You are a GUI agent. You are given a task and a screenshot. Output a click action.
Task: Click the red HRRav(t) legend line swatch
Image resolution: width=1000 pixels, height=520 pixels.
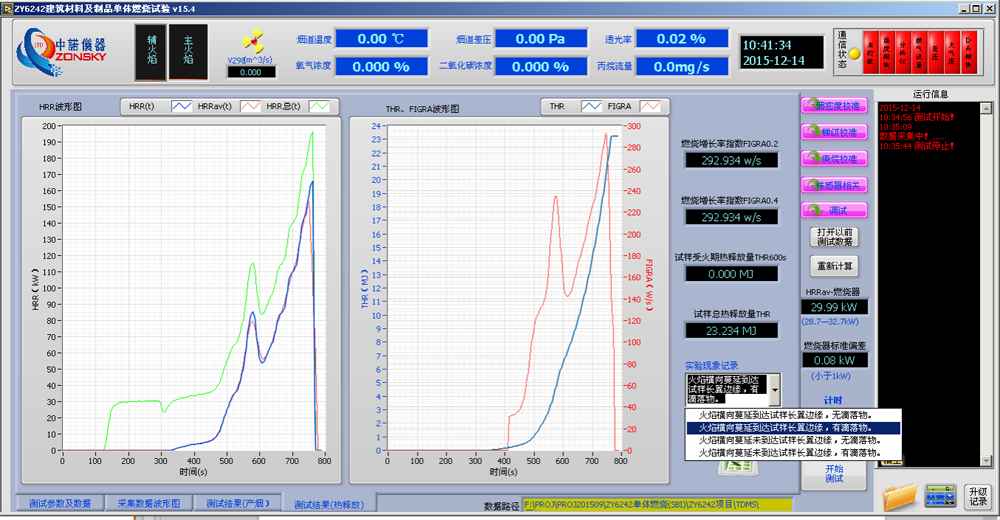250,107
